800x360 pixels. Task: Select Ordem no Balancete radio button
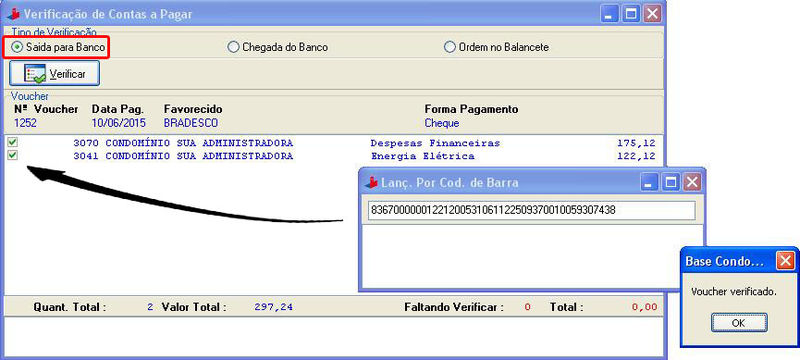[449, 47]
